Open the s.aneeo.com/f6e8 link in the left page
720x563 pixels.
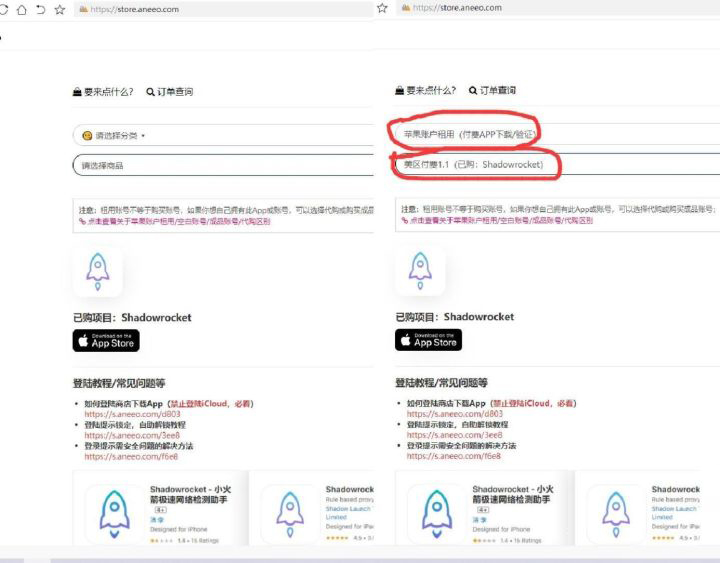[117, 456]
